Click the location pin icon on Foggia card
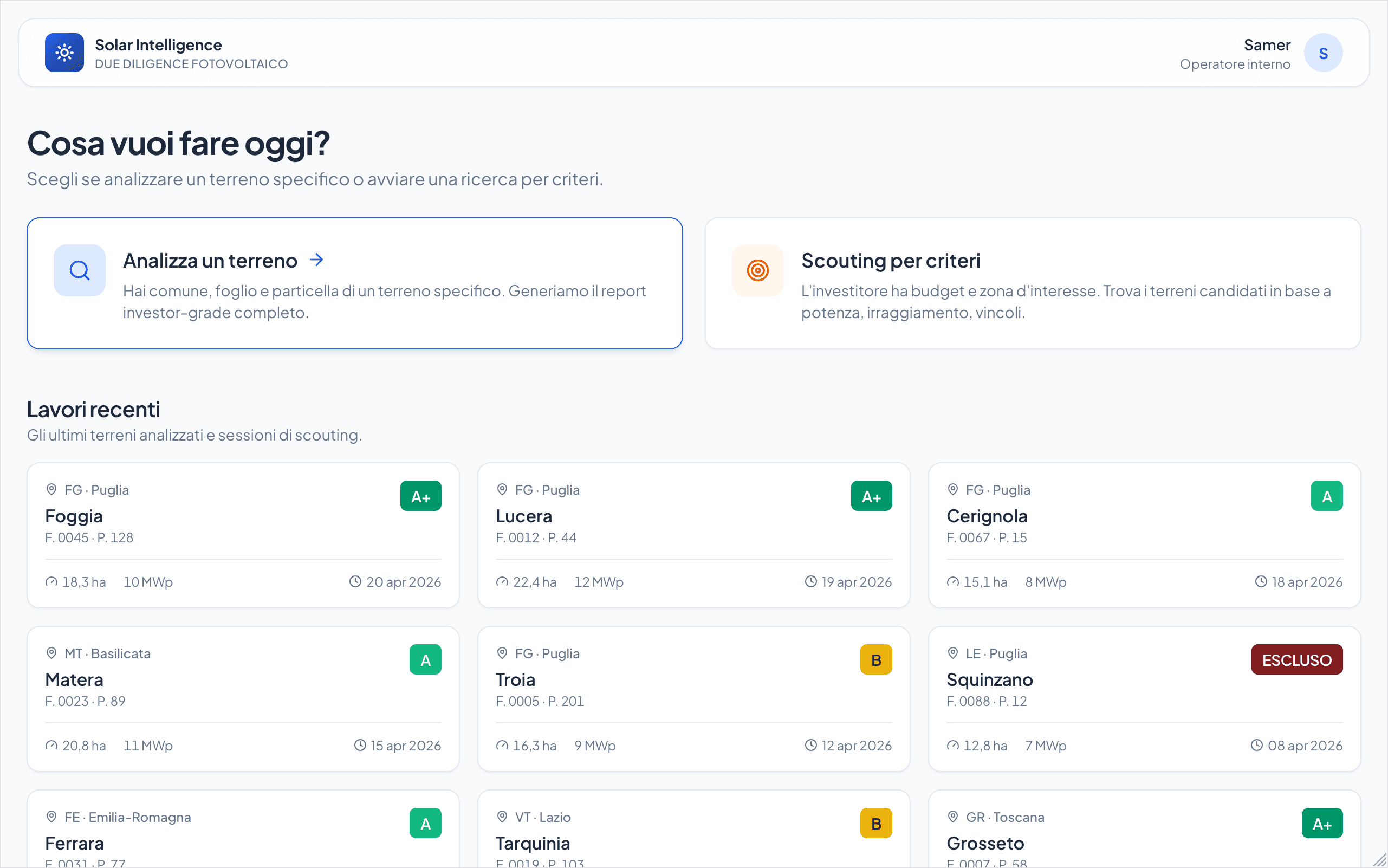Viewport: 1388px width, 868px height. click(x=51, y=490)
